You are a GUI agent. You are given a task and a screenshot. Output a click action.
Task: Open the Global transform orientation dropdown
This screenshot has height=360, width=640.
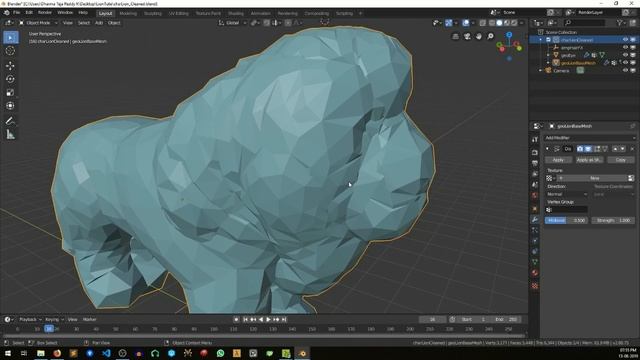(232, 23)
